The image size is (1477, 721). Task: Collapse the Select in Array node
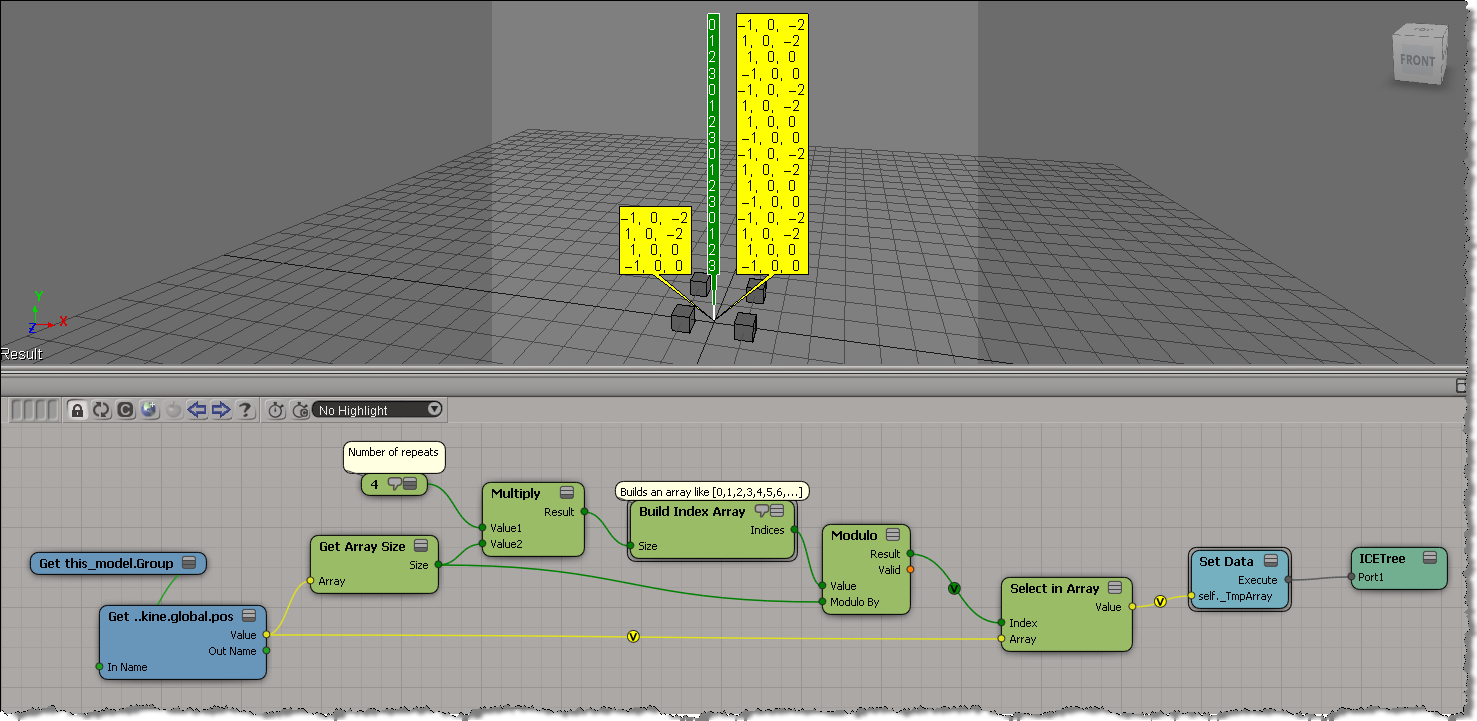(1115, 588)
